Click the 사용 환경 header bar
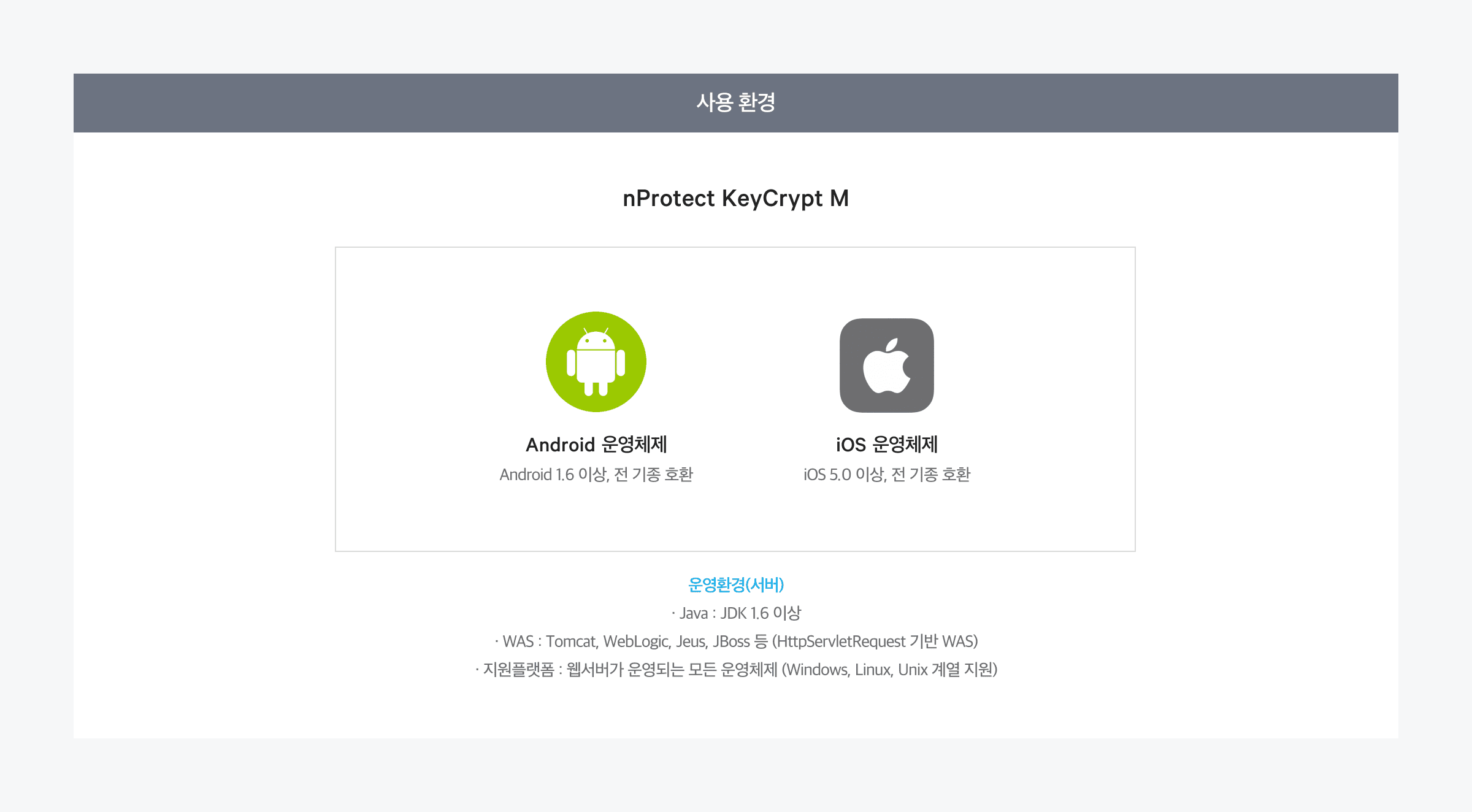Screen dimensions: 1472x812 coord(736,103)
